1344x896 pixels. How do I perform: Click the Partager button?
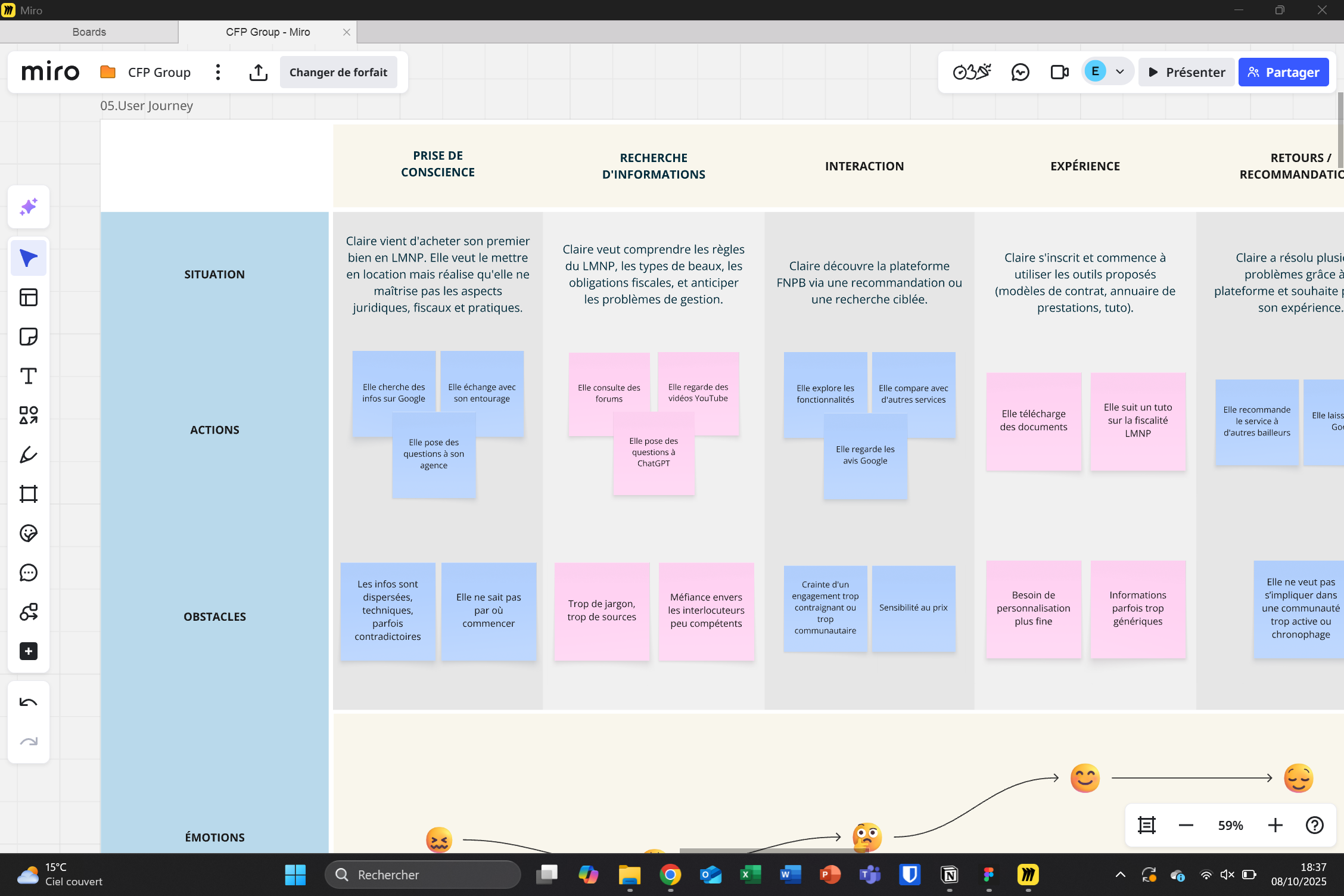point(1283,72)
